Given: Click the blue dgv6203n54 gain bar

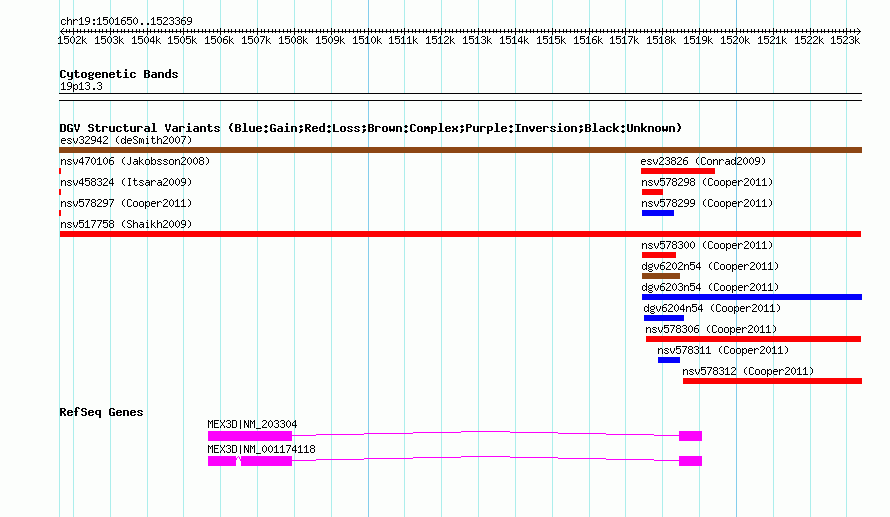Looking at the screenshot, I should [x=752, y=297].
